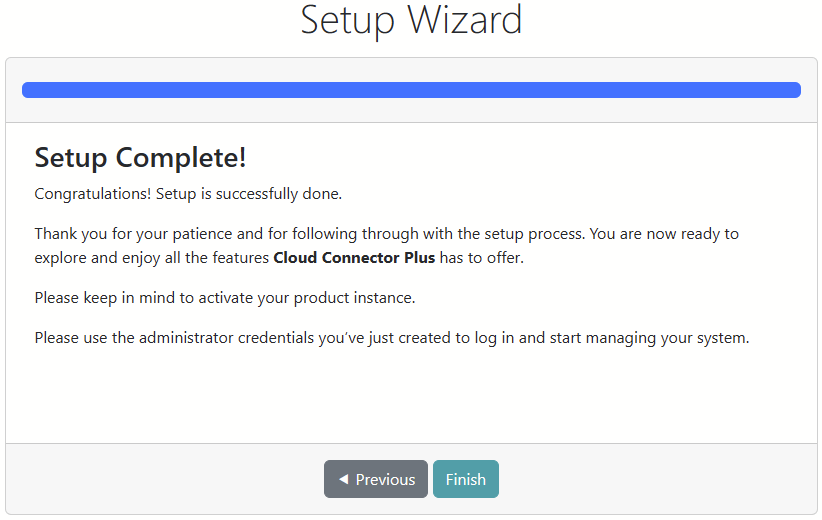
Task: Click the "explore and enjoy all the features" text
Action: coord(151,258)
